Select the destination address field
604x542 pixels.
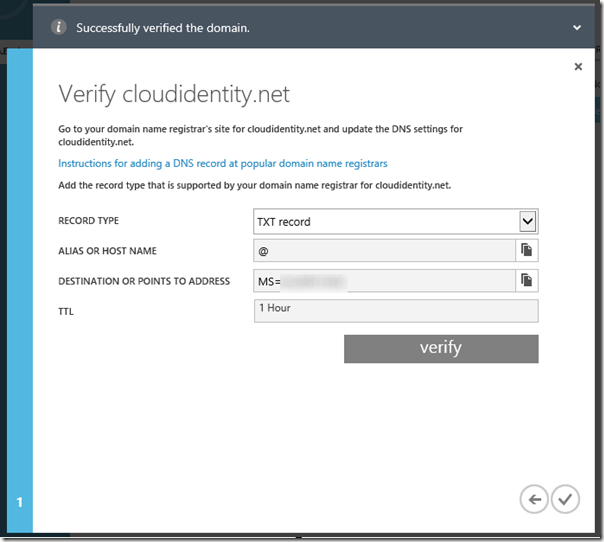coord(384,280)
